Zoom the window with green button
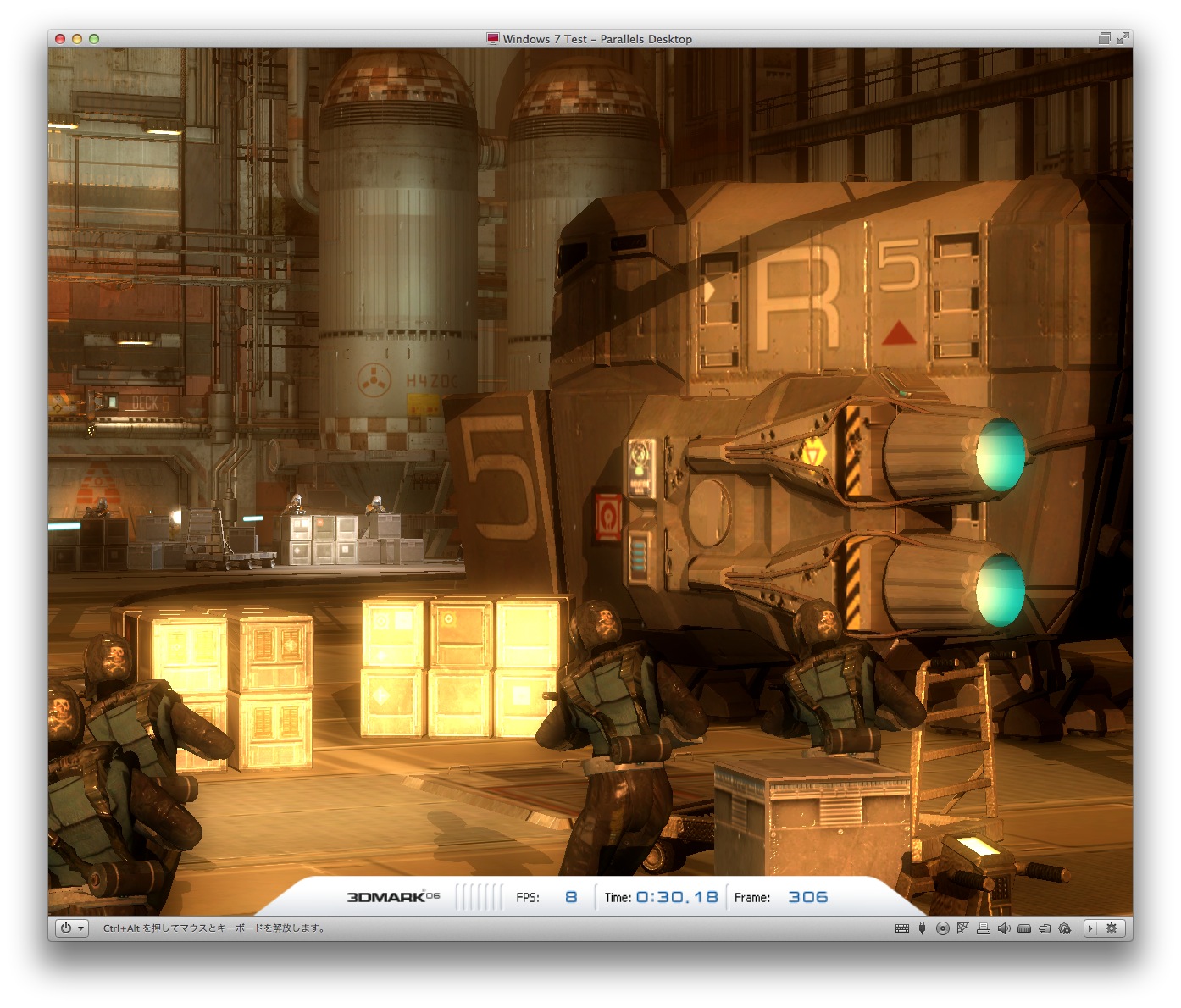The width and height of the screenshot is (1181, 1008). [x=94, y=39]
